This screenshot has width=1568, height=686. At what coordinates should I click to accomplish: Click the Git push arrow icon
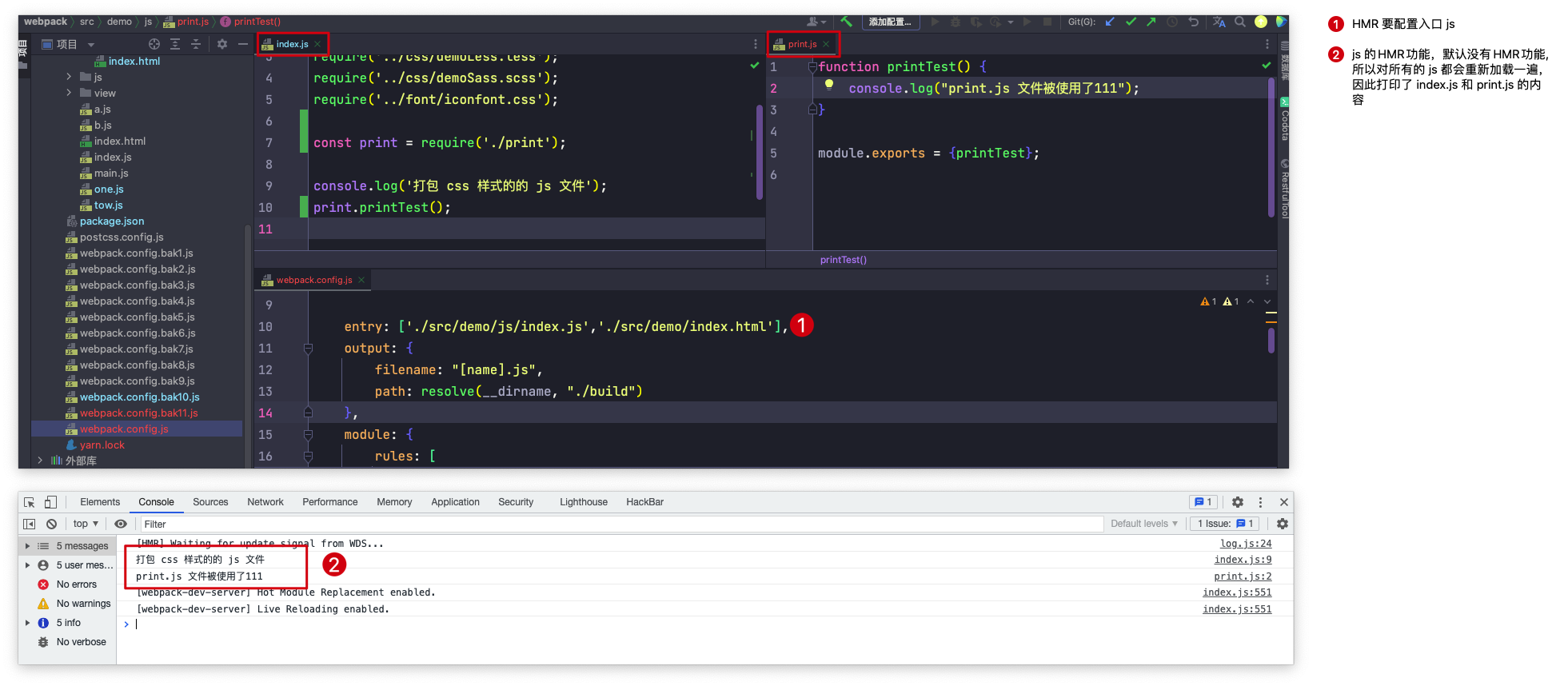point(1151,22)
